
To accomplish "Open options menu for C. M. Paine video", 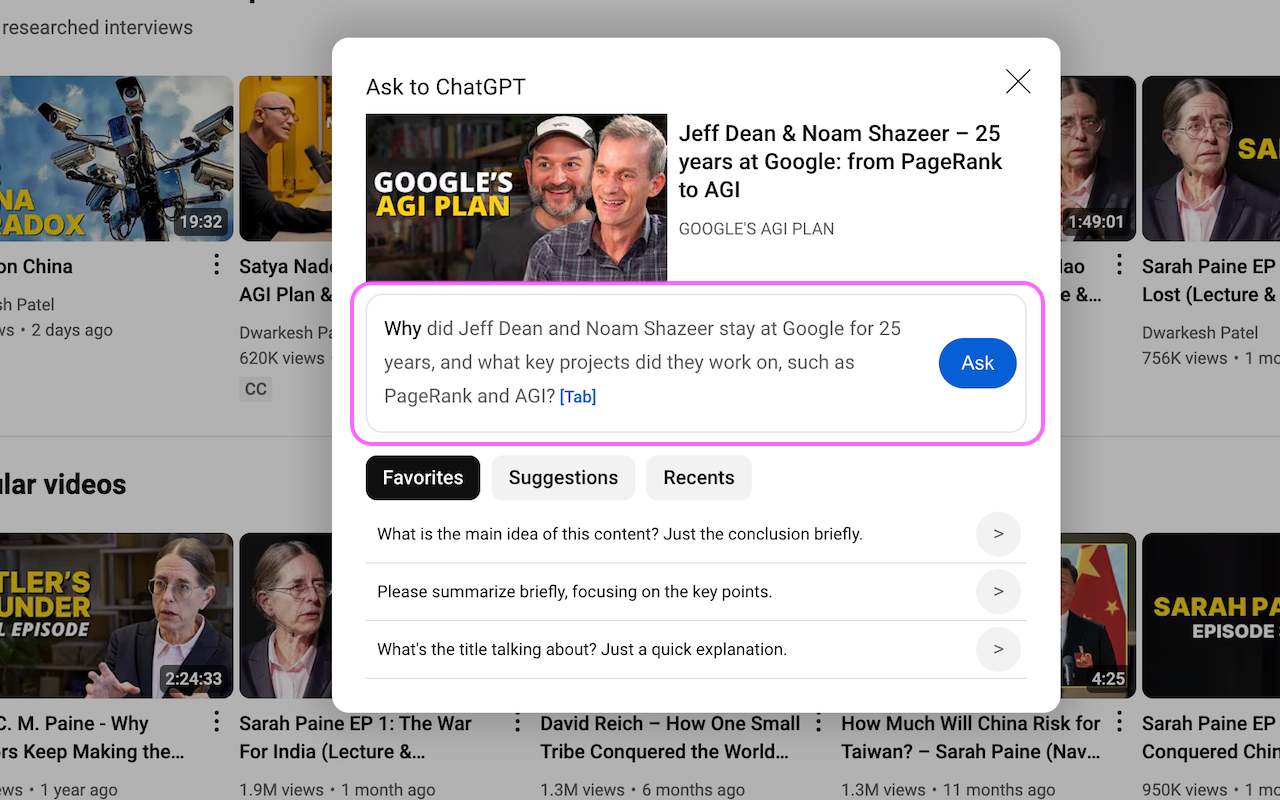I will 216,720.
